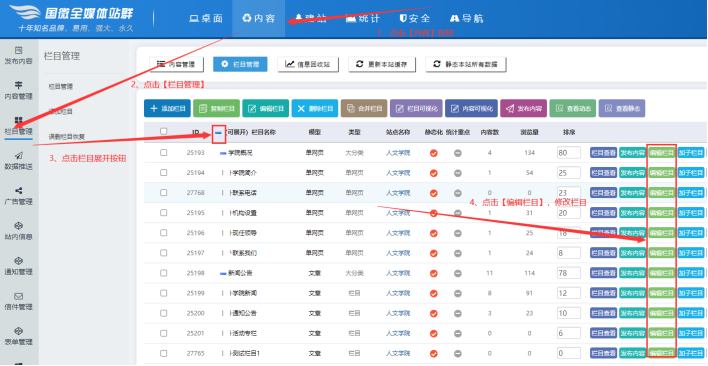Open 发布内容 in the left sidebar

click(19, 55)
